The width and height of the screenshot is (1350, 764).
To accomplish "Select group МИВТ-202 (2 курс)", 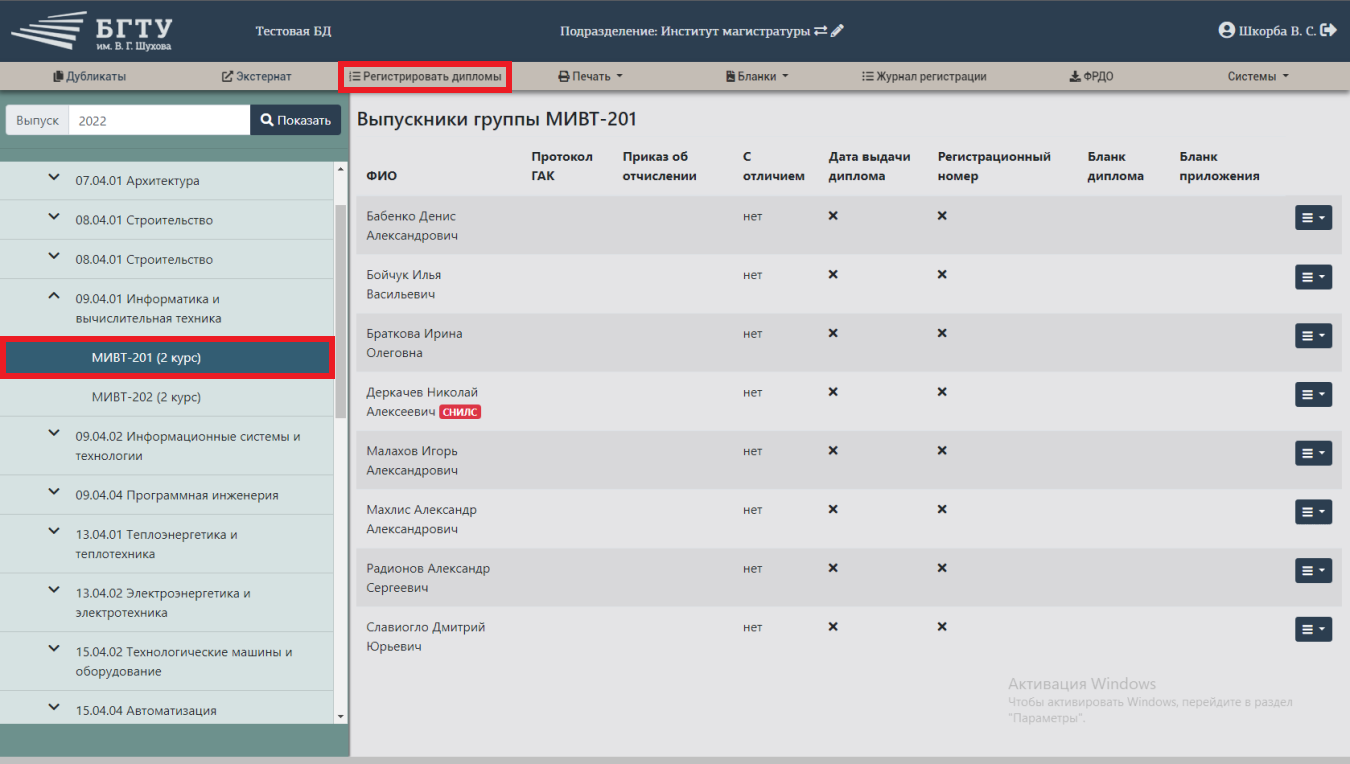I will 168,397.
